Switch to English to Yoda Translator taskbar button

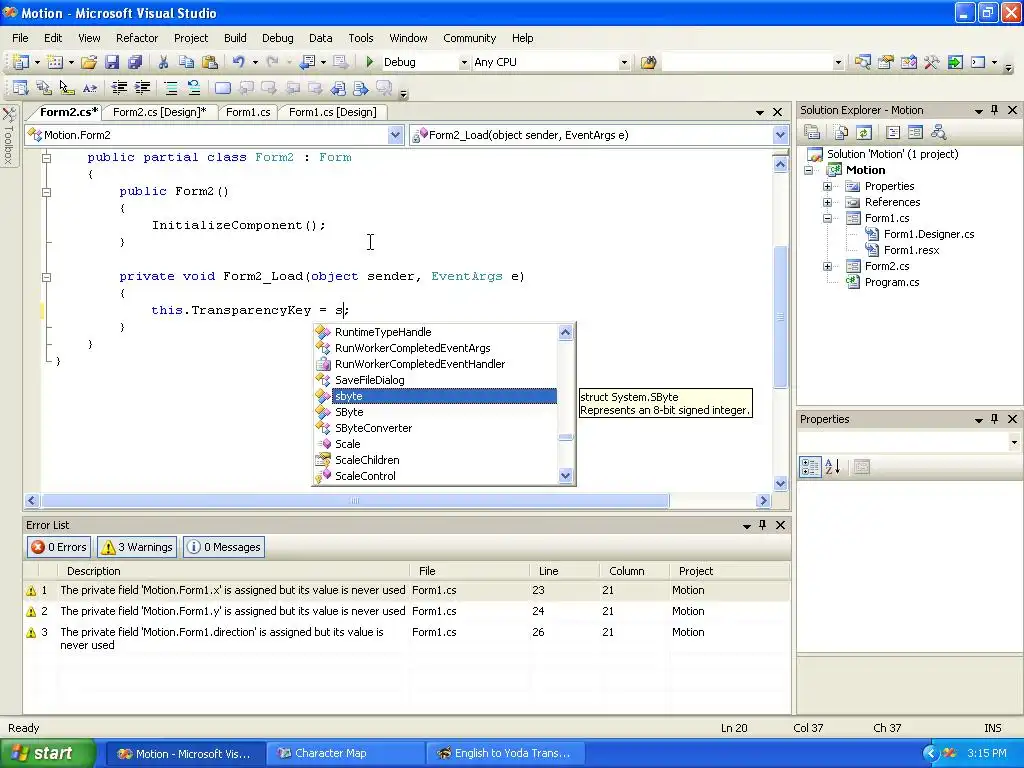pyautogui.click(x=505, y=753)
